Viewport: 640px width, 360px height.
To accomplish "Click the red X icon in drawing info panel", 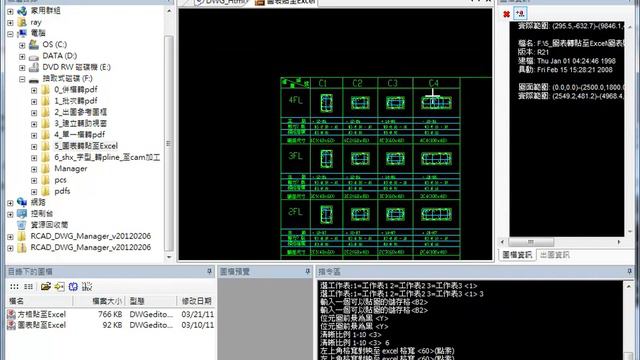I will tap(507, 14).
